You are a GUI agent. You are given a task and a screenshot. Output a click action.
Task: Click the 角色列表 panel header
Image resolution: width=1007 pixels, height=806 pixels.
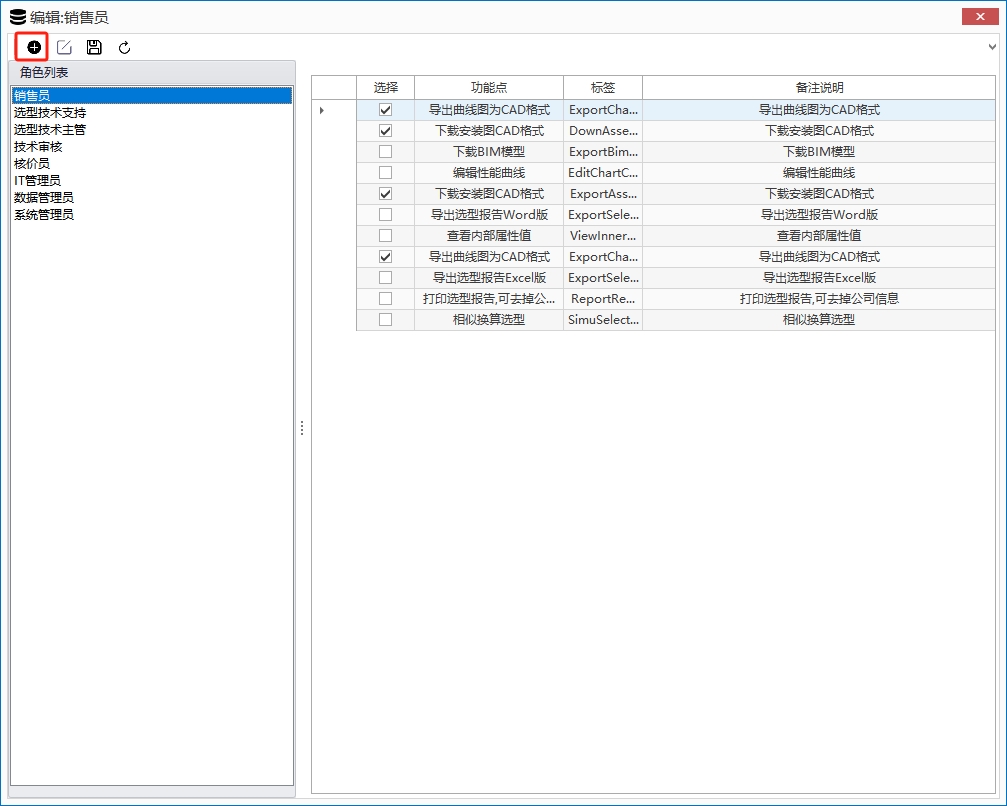[x=152, y=73]
